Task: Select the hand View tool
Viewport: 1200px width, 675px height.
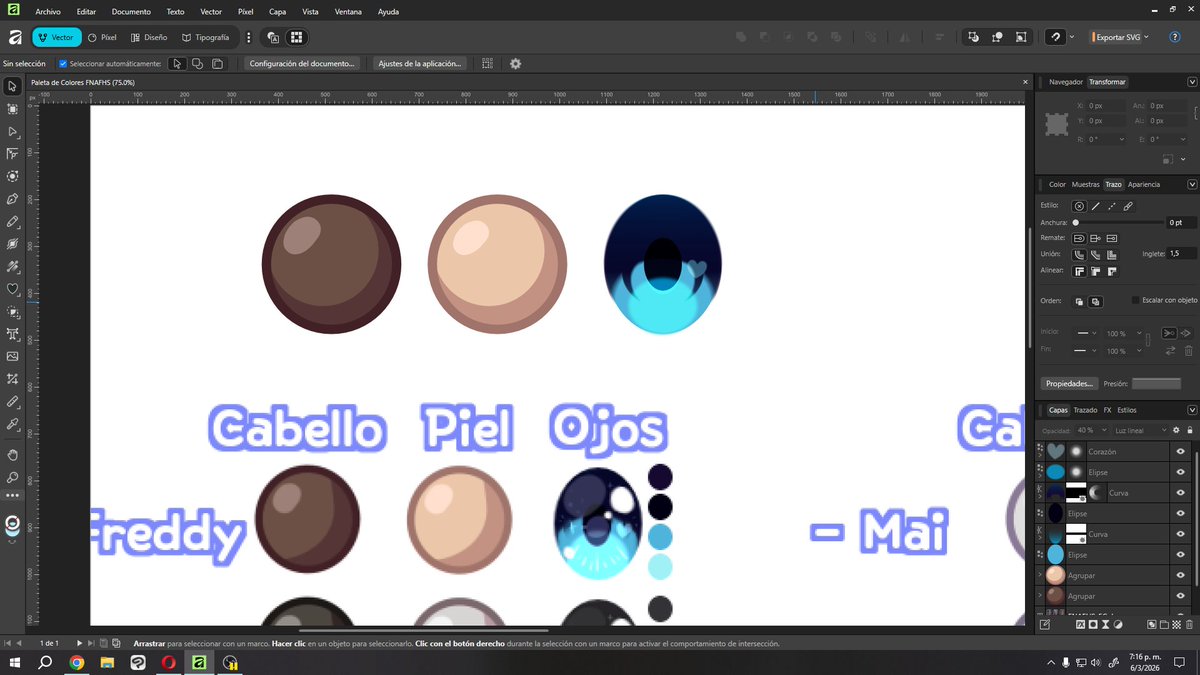Action: (12, 454)
